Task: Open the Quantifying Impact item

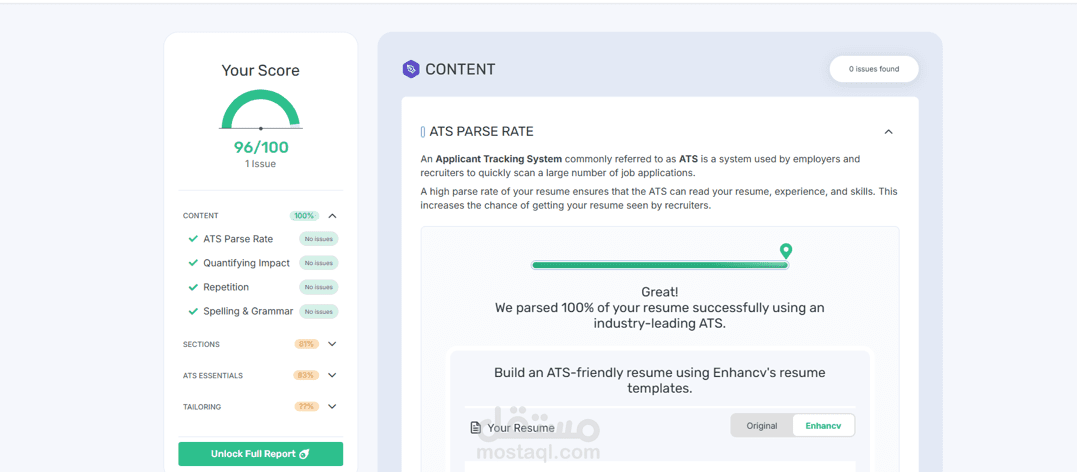Action: [x=246, y=263]
